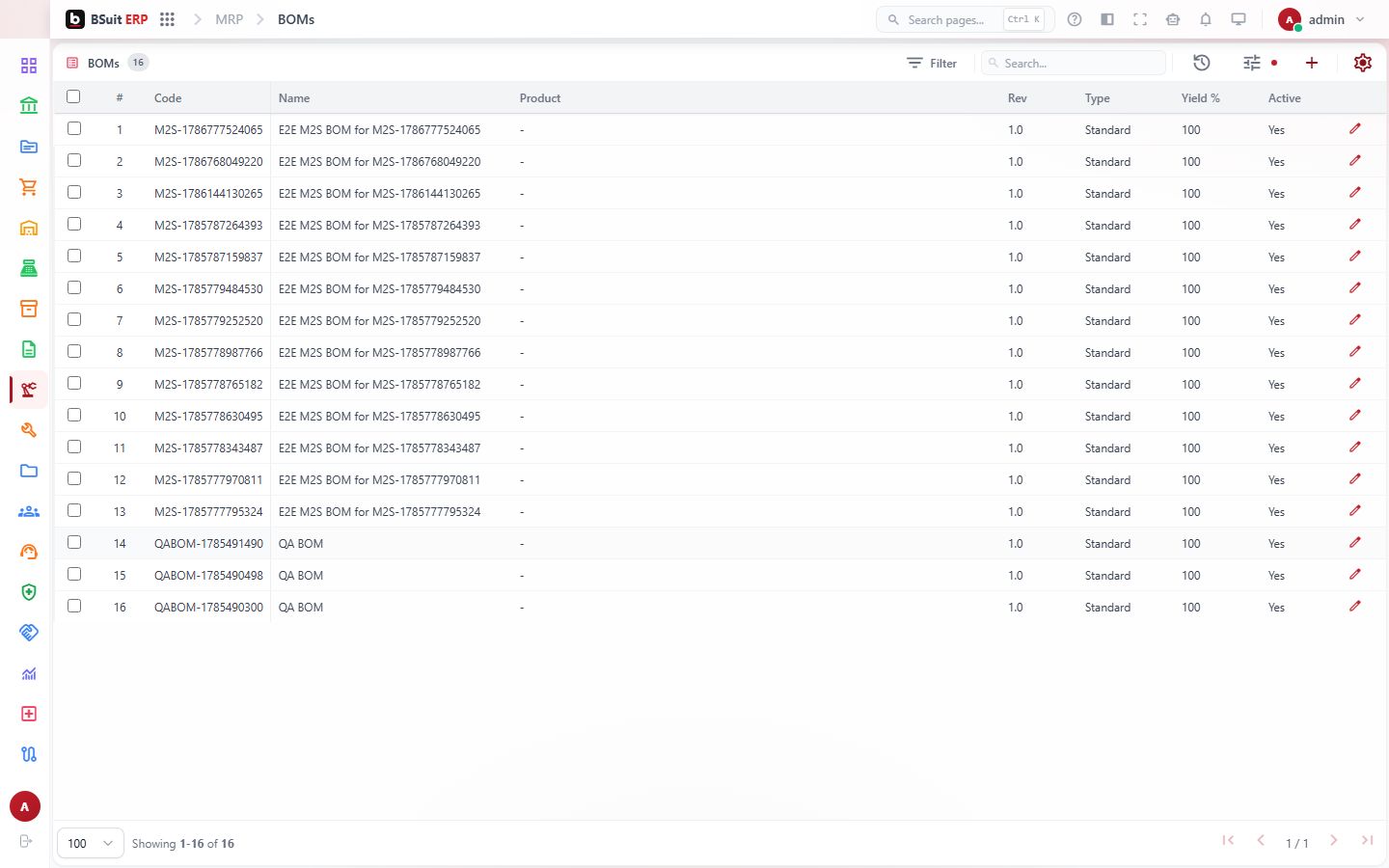Screen dimensions: 1389x868
Task: Open column display options sliders
Action: [x=1252, y=63]
